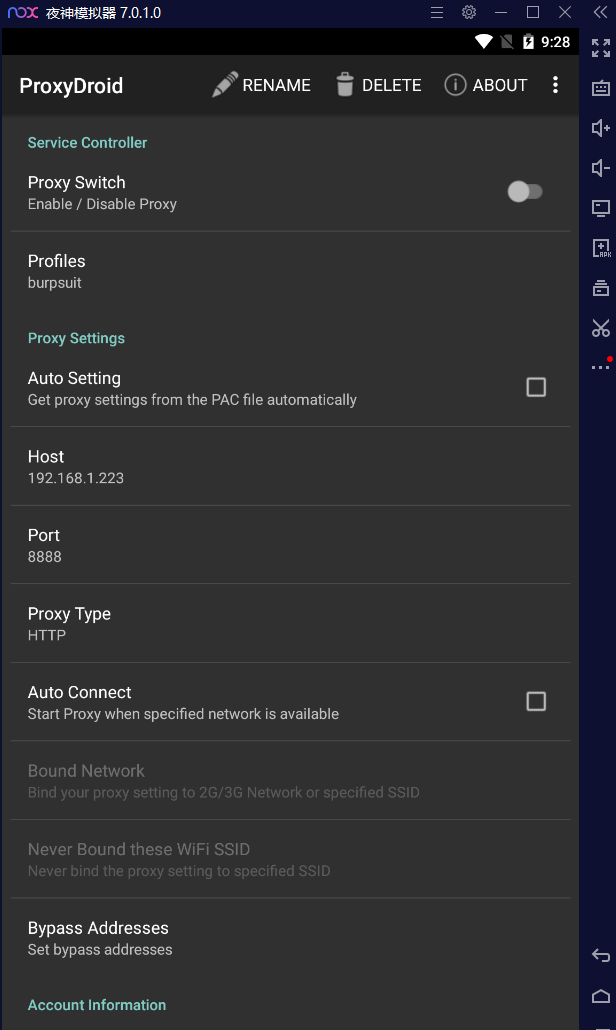This screenshot has width=616, height=1030.
Task: Check the Auto Setting checkbox
Action: tap(536, 387)
